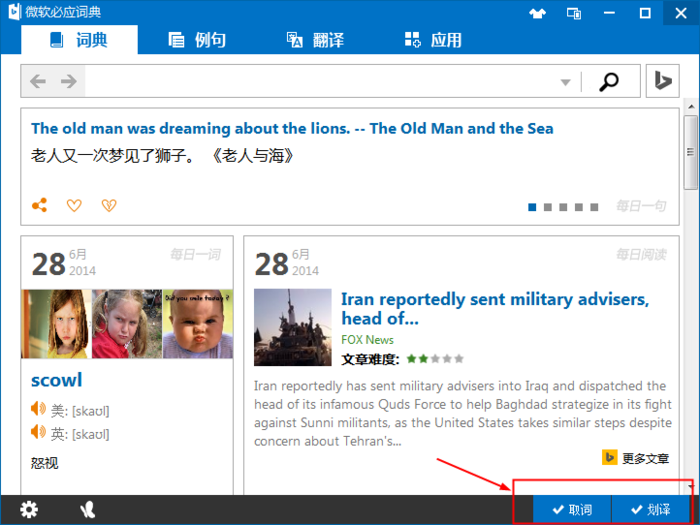The width and height of the screenshot is (700, 525).
Task: Click the forward arrow in search bar
Action: point(69,81)
